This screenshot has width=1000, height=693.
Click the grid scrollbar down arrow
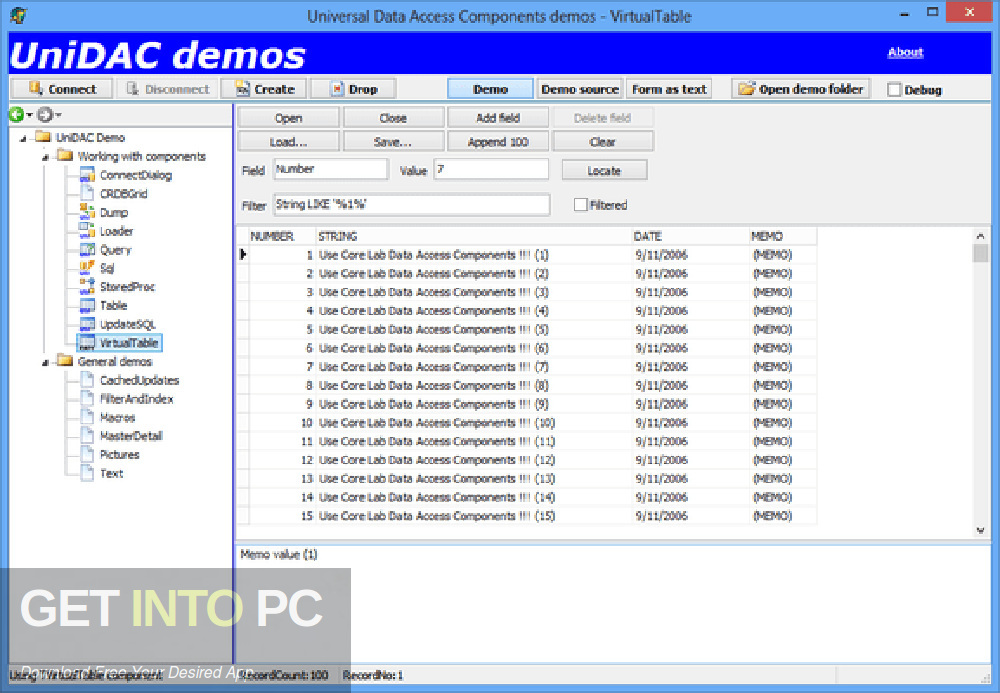click(x=980, y=530)
